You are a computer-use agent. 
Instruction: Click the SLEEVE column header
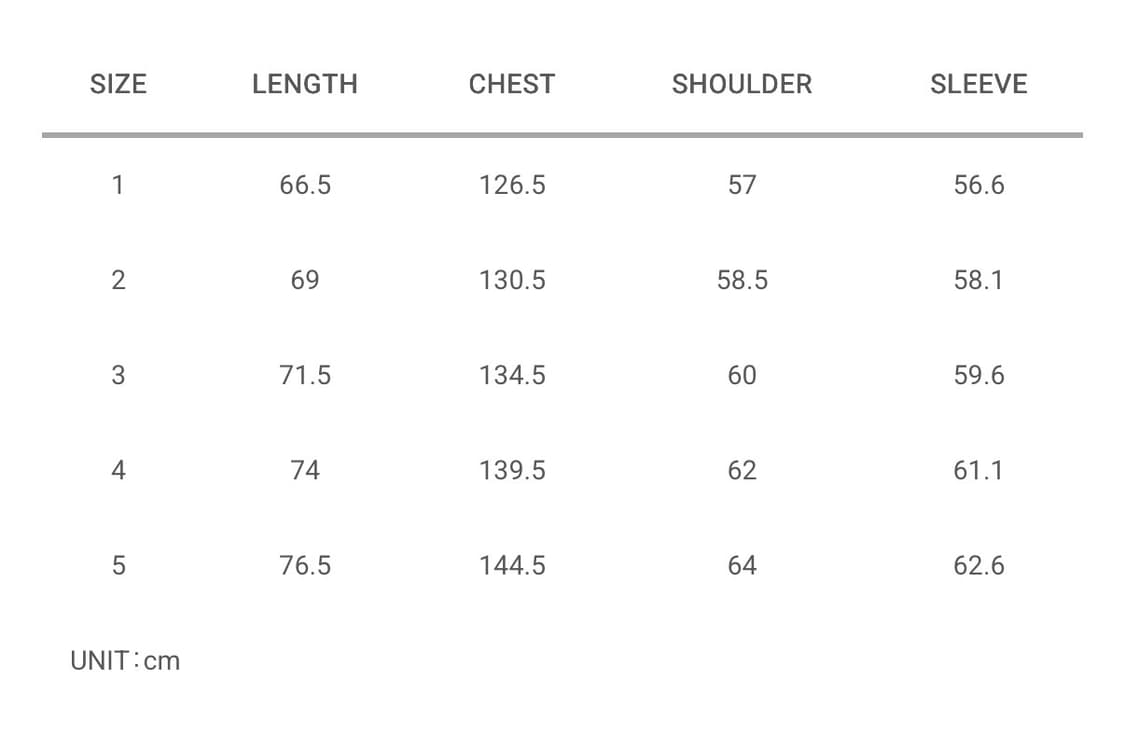point(978,84)
